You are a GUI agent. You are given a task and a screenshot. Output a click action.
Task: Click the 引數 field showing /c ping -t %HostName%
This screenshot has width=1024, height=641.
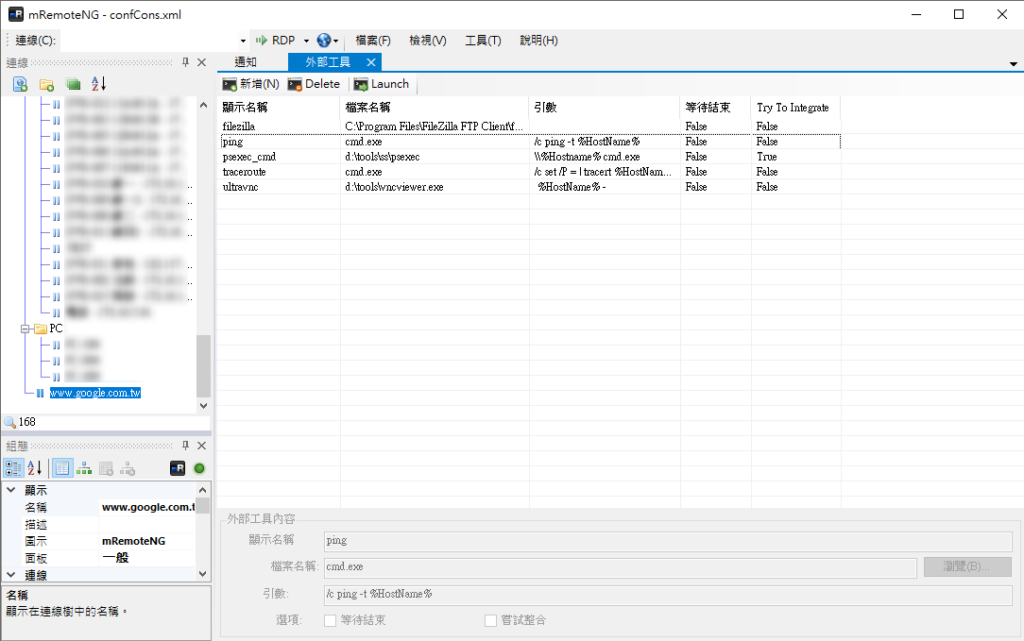pyautogui.click(x=667, y=594)
